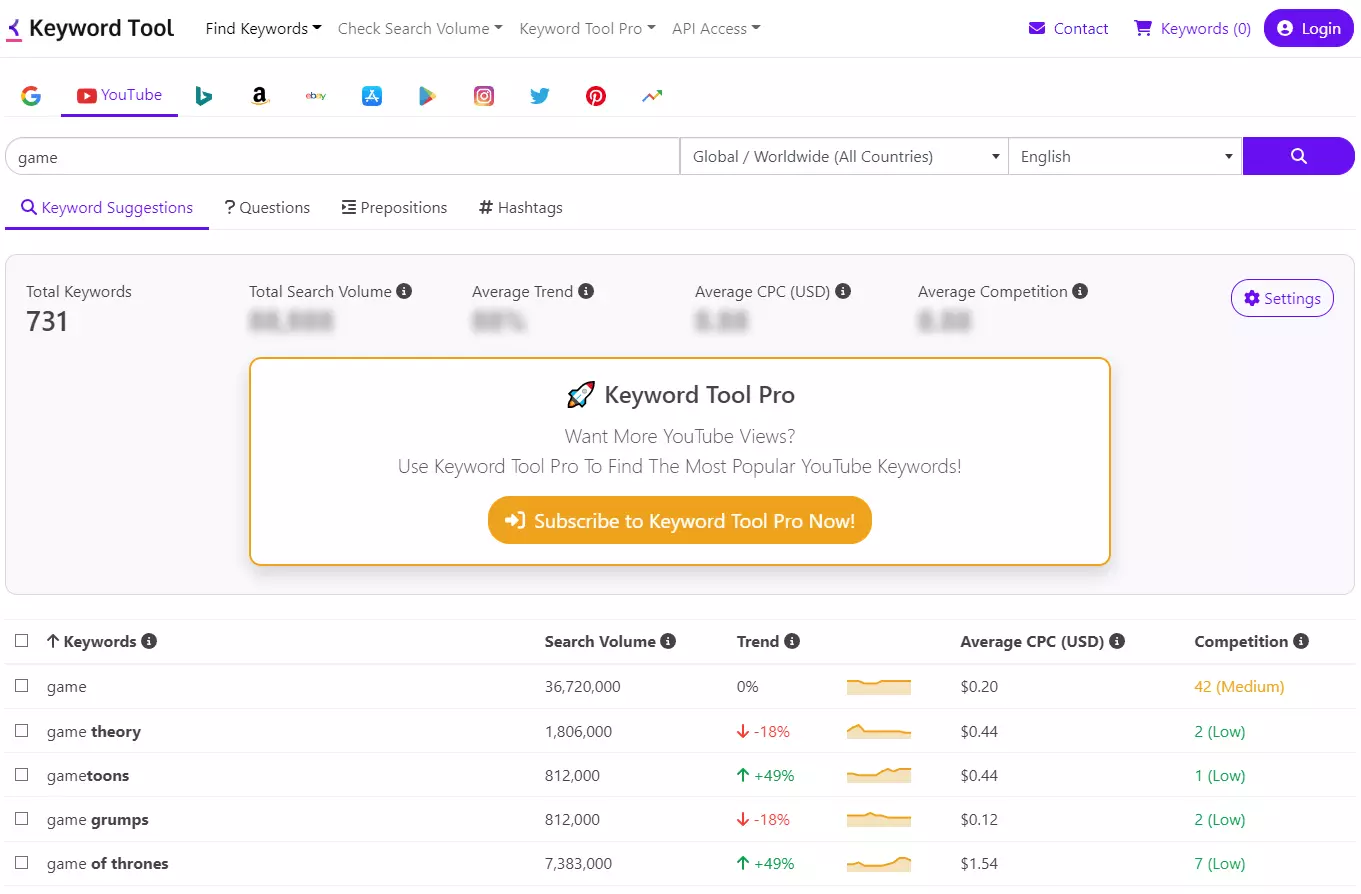Image resolution: width=1361 pixels, height=894 pixels.
Task: Click info icon in Keywords column header
Action: tap(149, 641)
